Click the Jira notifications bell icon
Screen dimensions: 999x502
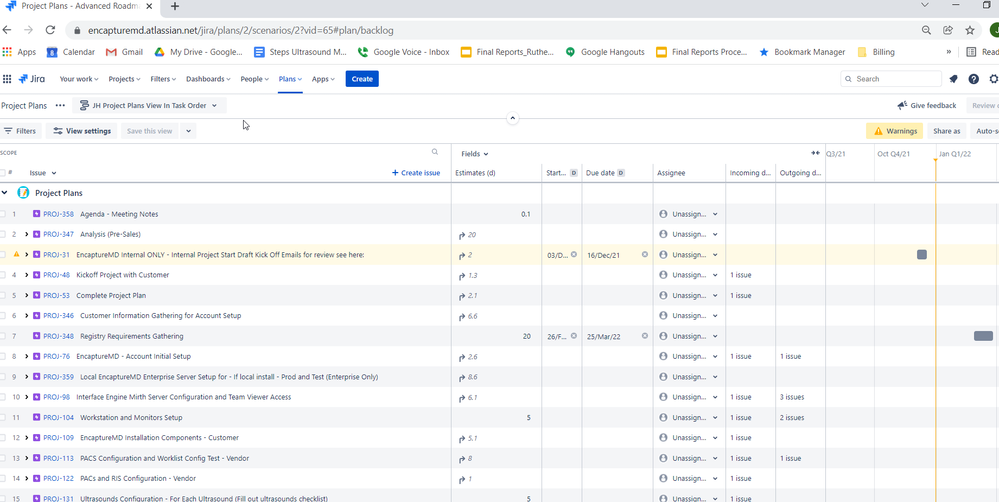tap(953, 79)
